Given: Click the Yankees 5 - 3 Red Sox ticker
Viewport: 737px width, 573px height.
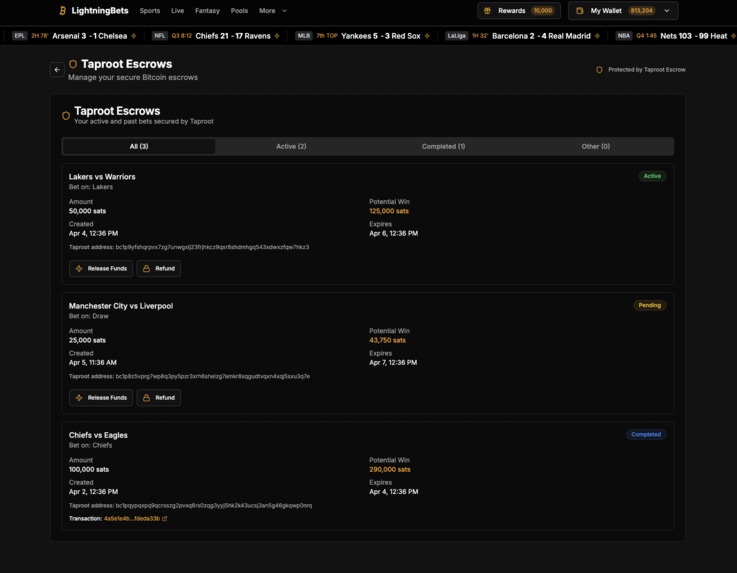Looking at the screenshot, I should pyautogui.click(x=381, y=36).
